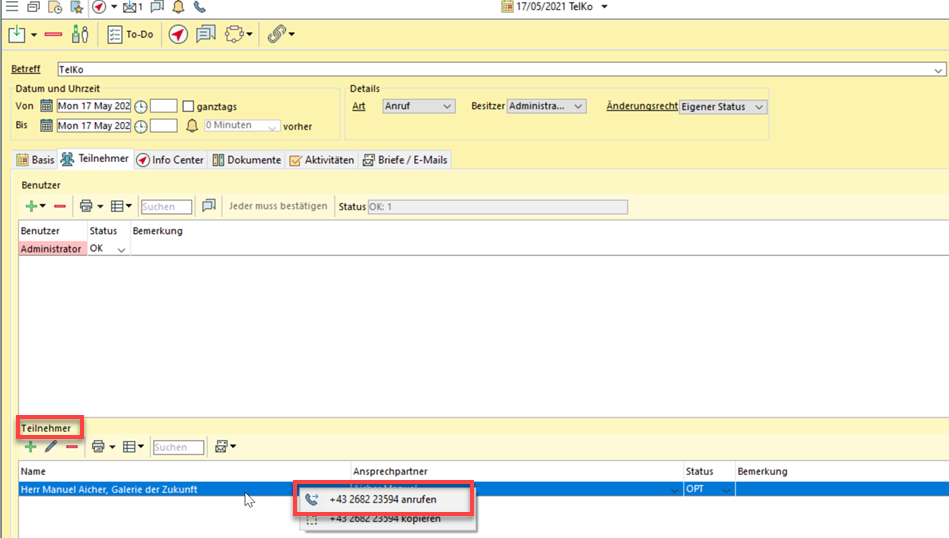The height and width of the screenshot is (538, 949).
Task: Click the bell notification icon in top bar
Action: coord(180,7)
